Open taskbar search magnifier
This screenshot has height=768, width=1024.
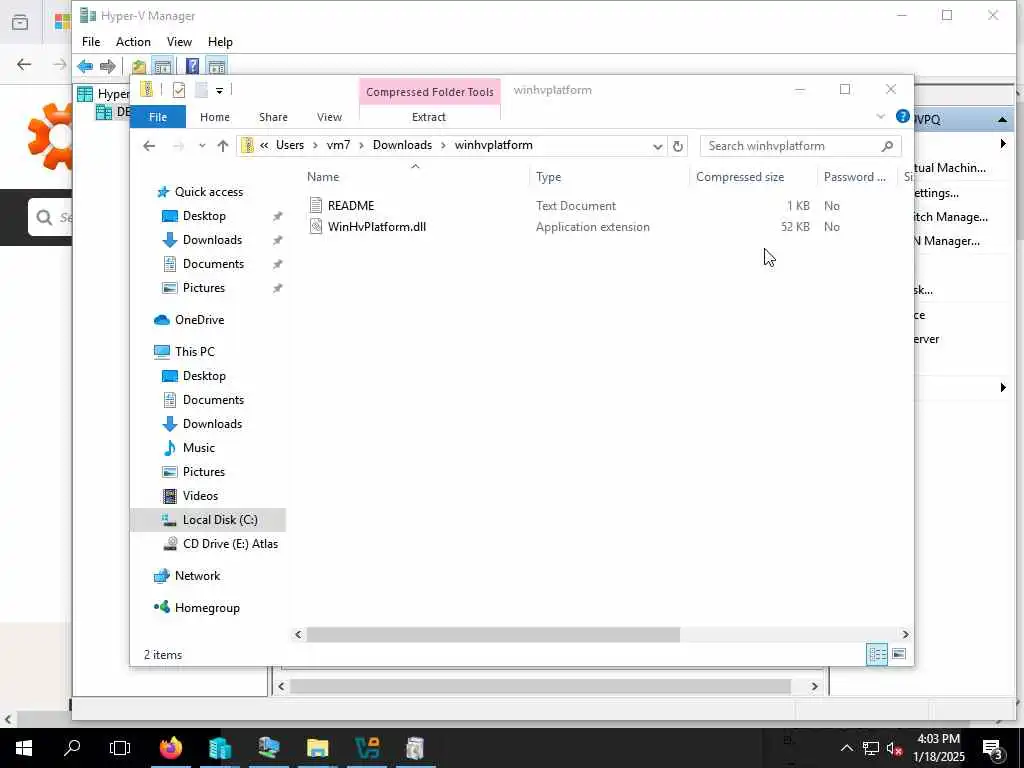point(72,748)
